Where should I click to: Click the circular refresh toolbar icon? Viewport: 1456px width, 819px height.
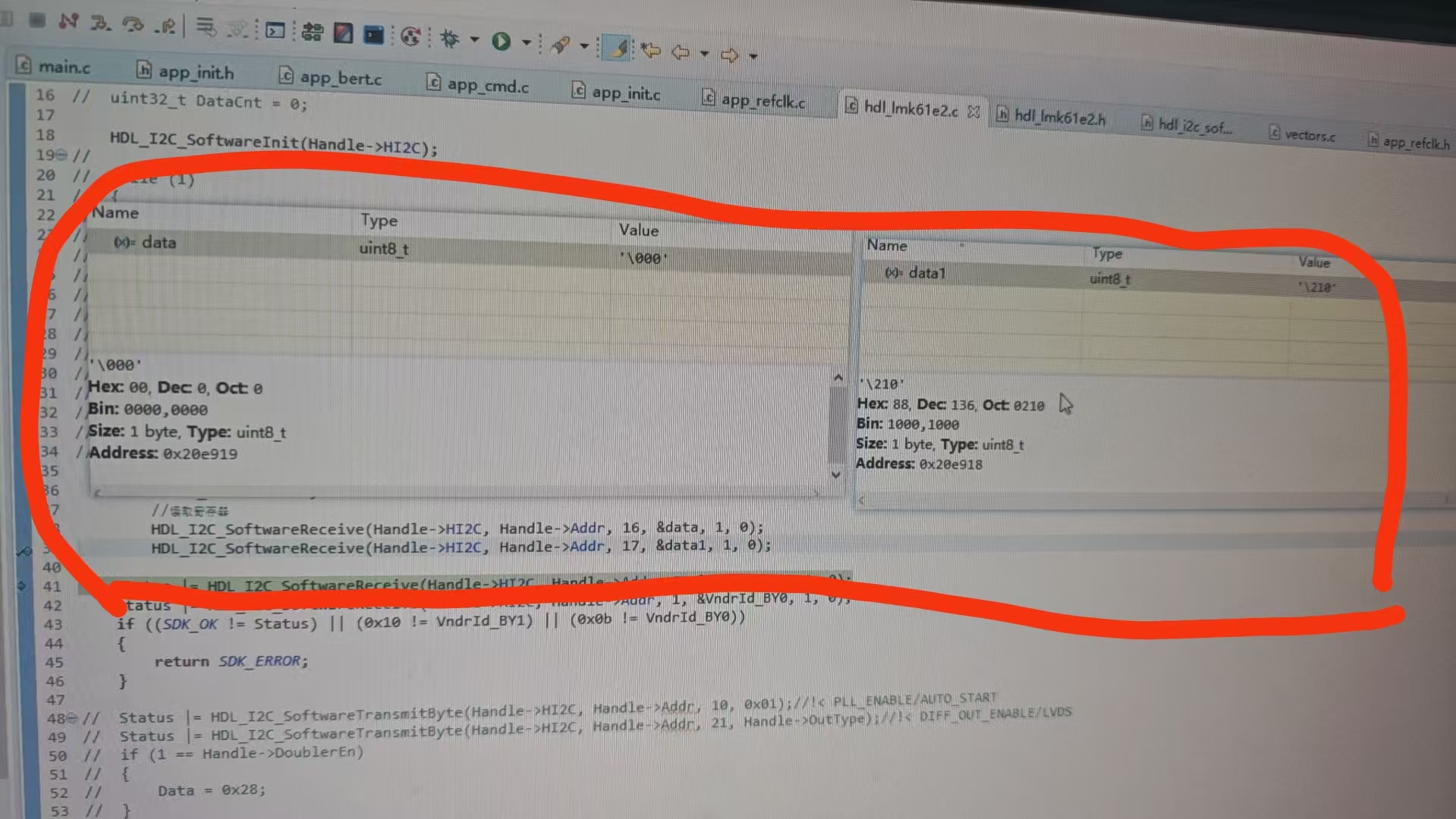(x=410, y=36)
